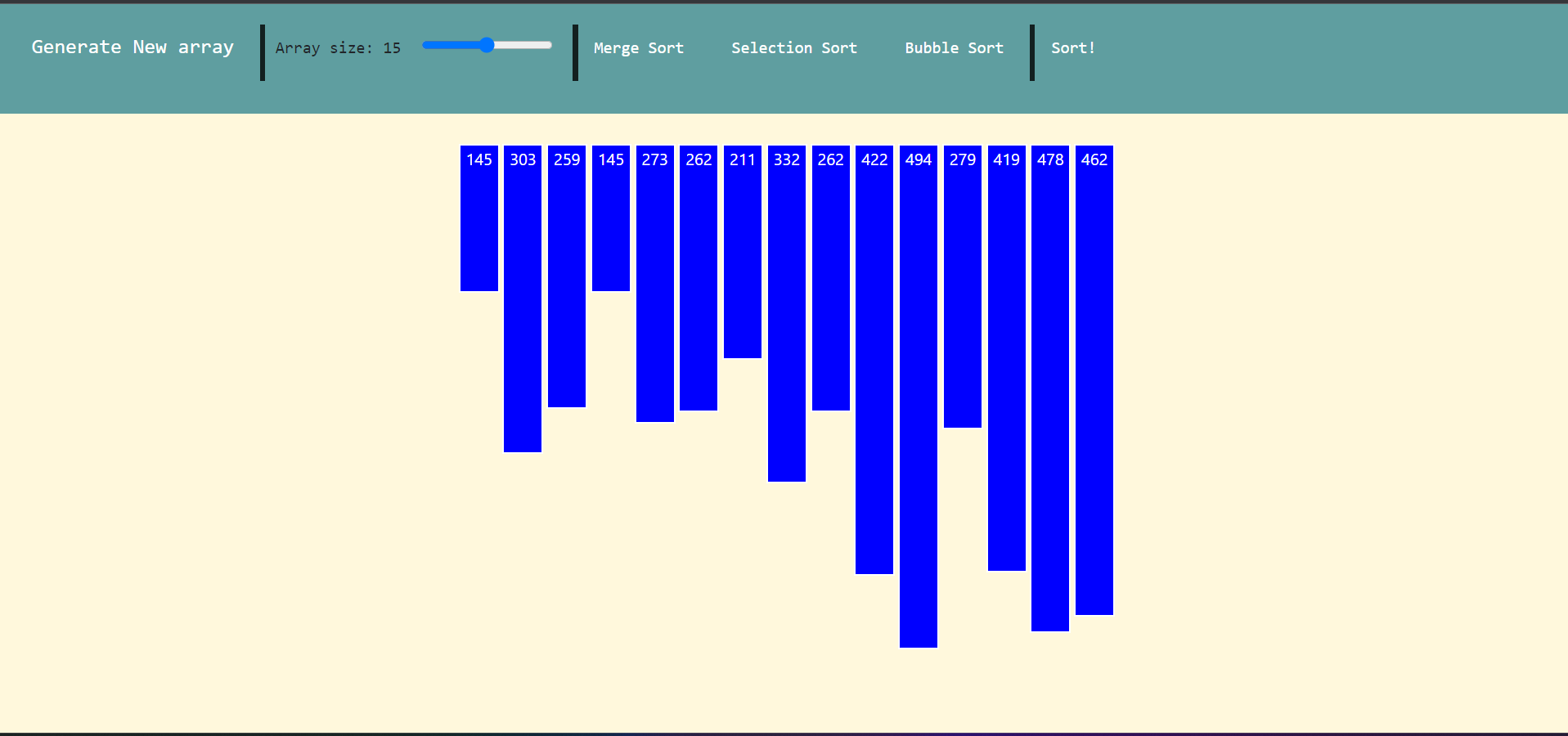
Task: Click the leftmost bar labeled 145
Action: tap(479, 218)
